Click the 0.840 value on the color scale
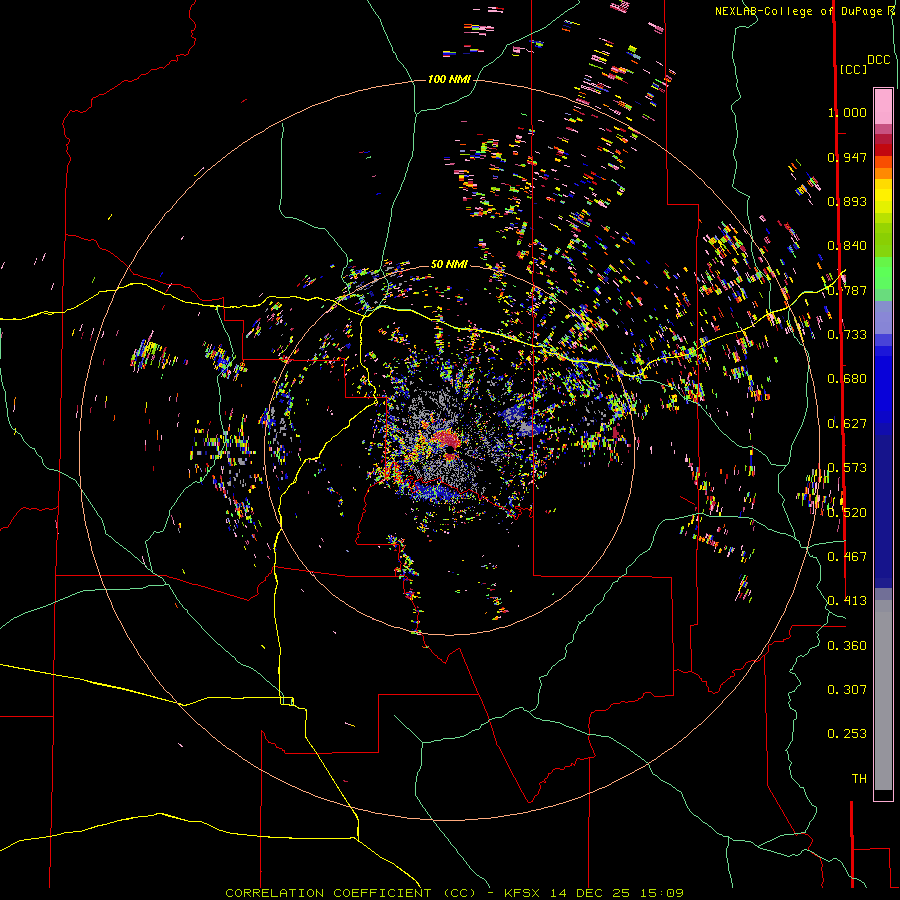The image size is (900, 900). (x=847, y=246)
